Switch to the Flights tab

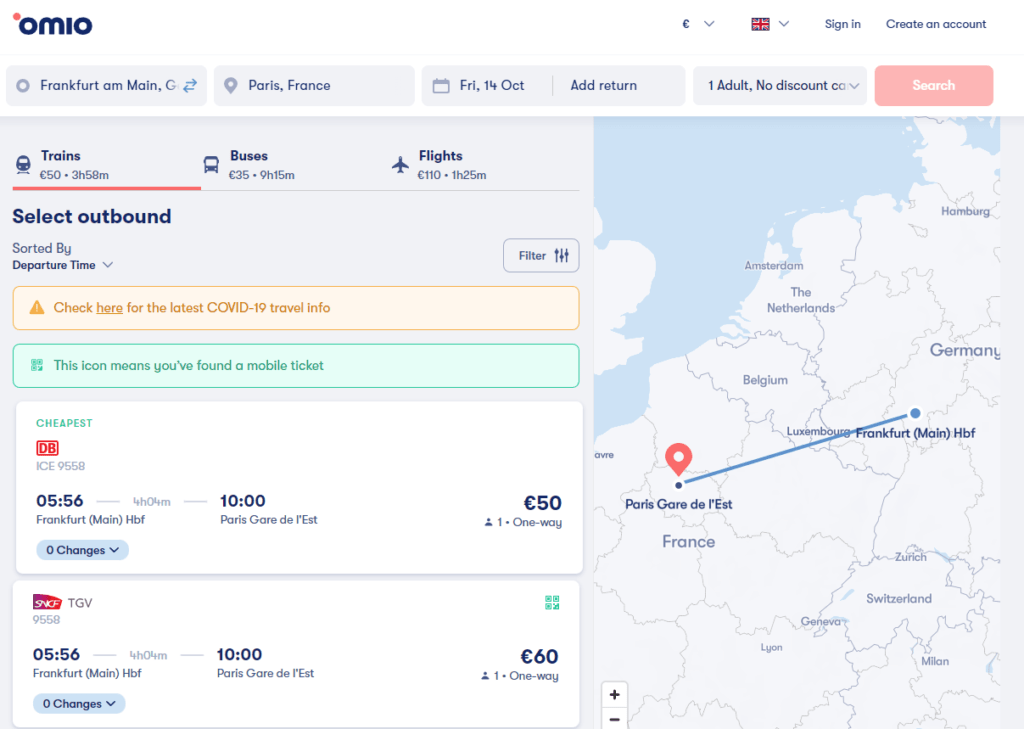click(484, 165)
